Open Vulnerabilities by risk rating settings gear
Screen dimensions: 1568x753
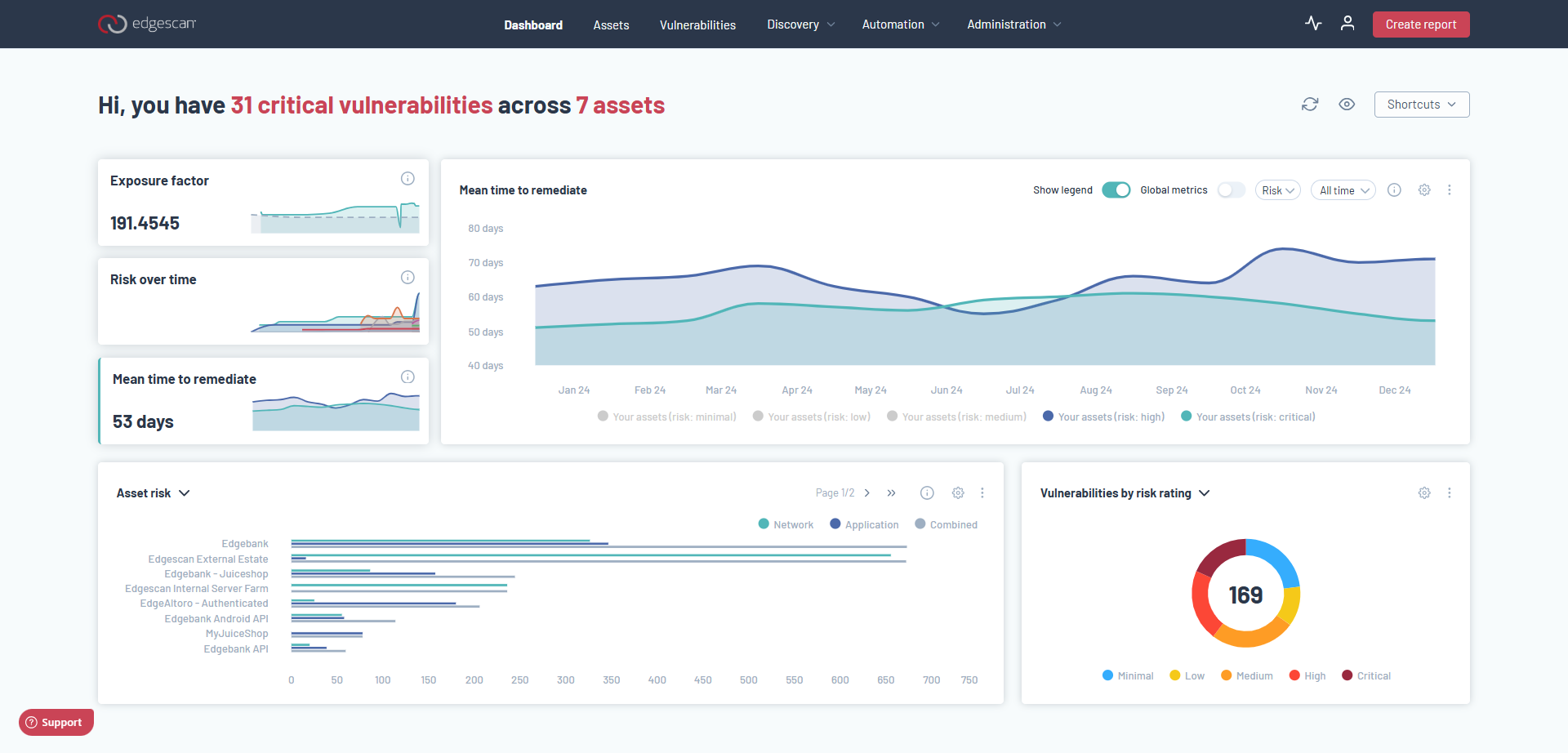click(x=1424, y=493)
